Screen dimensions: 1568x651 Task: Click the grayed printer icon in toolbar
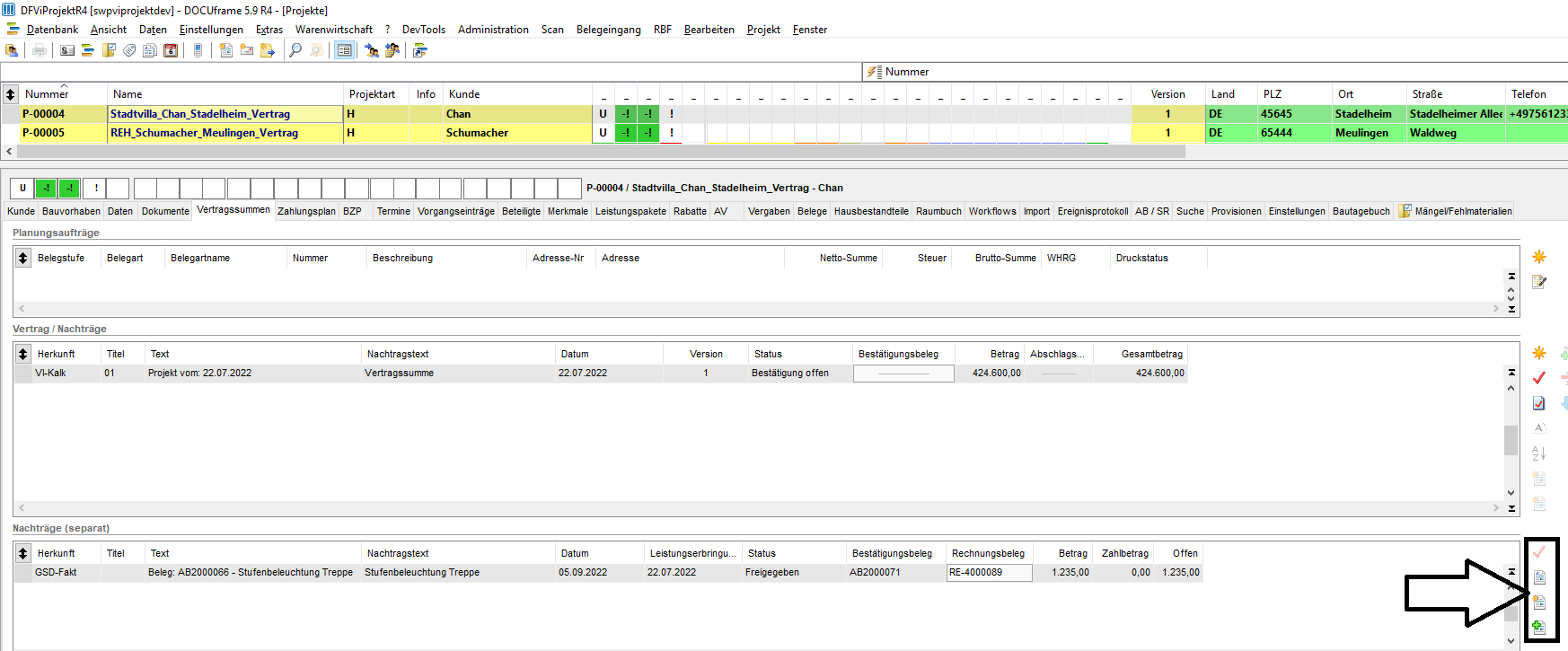[40, 51]
